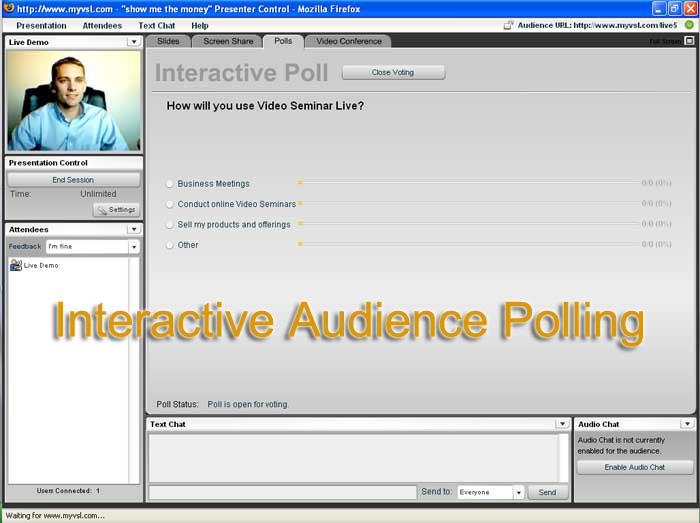Click the 'Live Demo' attendee name
Screen dimensions: 700x523
(41, 266)
